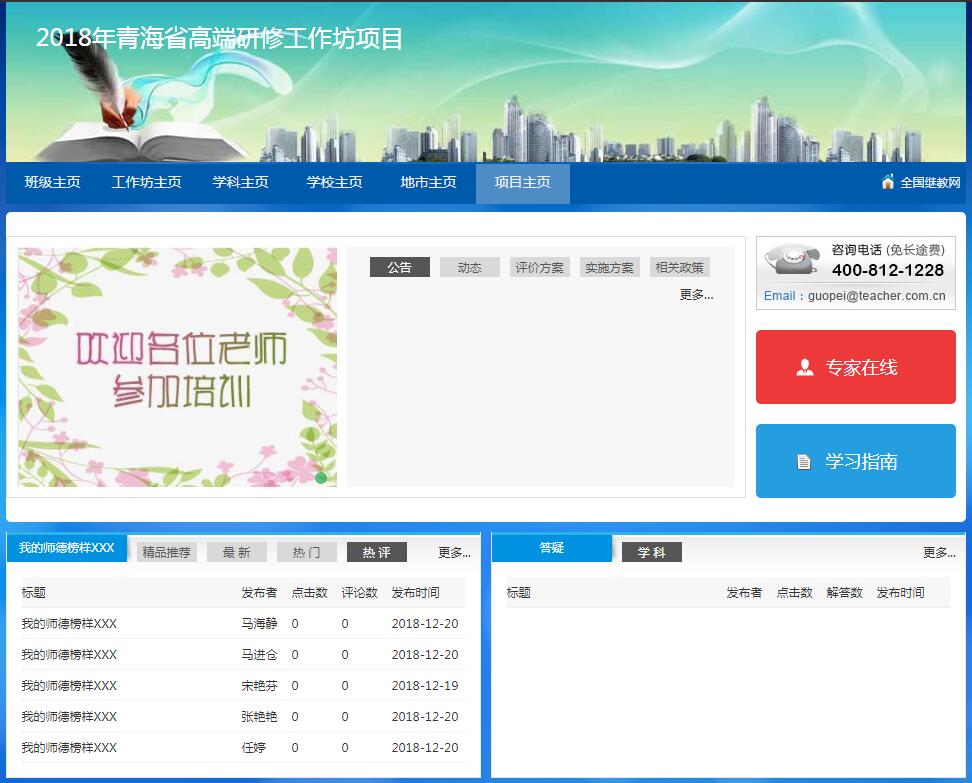This screenshot has height=783, width=972.
Task: Show the 实施方案 tab
Action: (x=610, y=267)
